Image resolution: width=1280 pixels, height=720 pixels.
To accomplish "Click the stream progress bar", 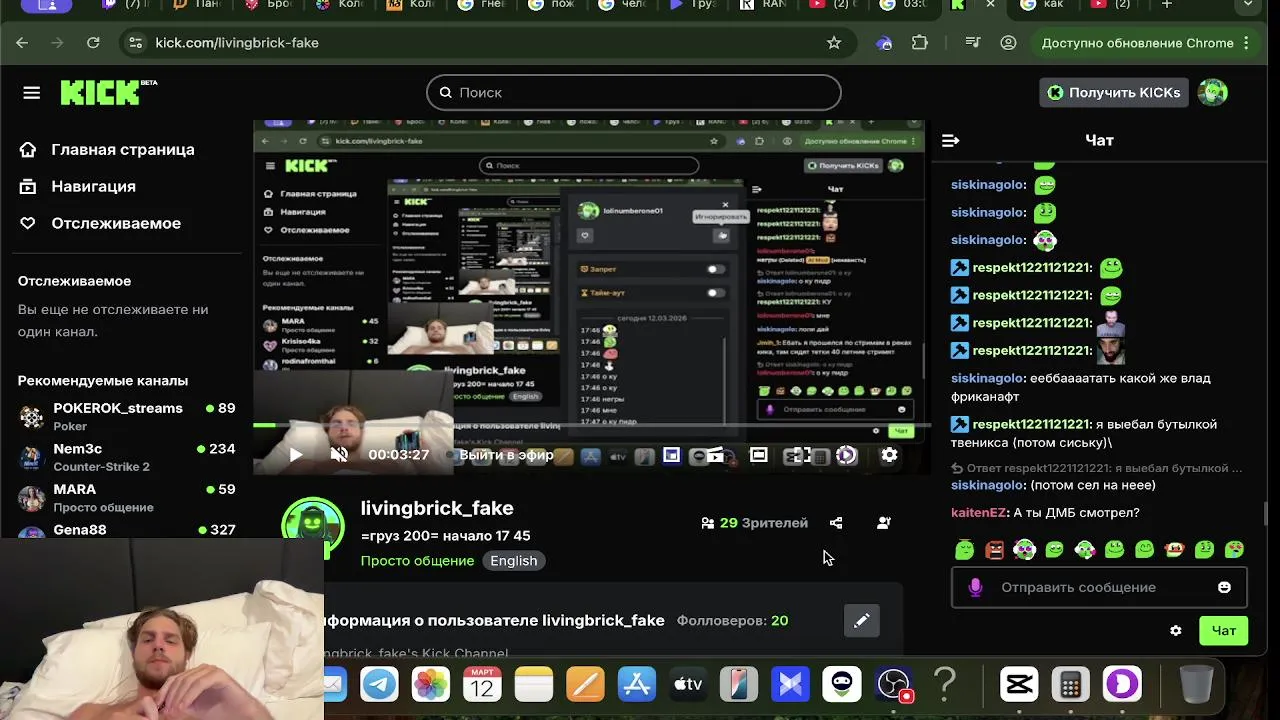I will point(592,425).
